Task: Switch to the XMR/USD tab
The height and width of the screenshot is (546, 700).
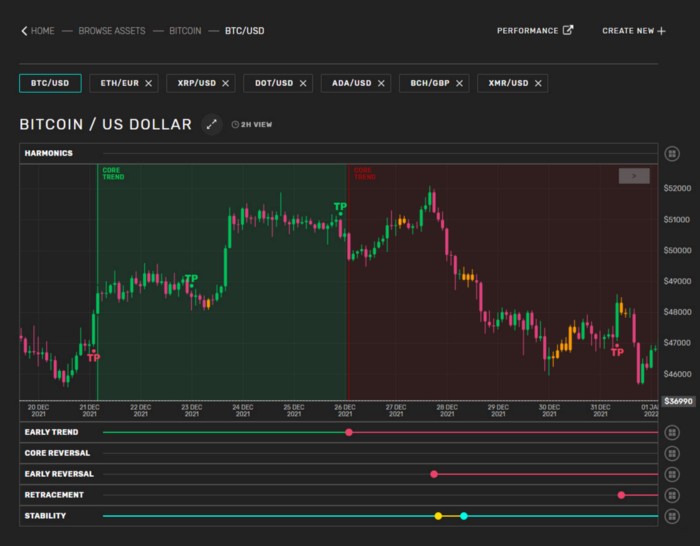Action: [508, 83]
